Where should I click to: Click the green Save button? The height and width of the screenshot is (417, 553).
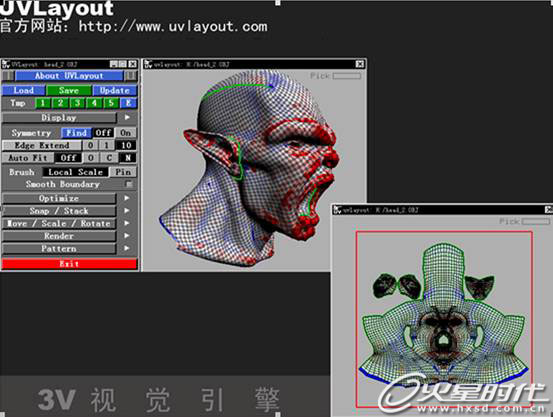coord(69,90)
